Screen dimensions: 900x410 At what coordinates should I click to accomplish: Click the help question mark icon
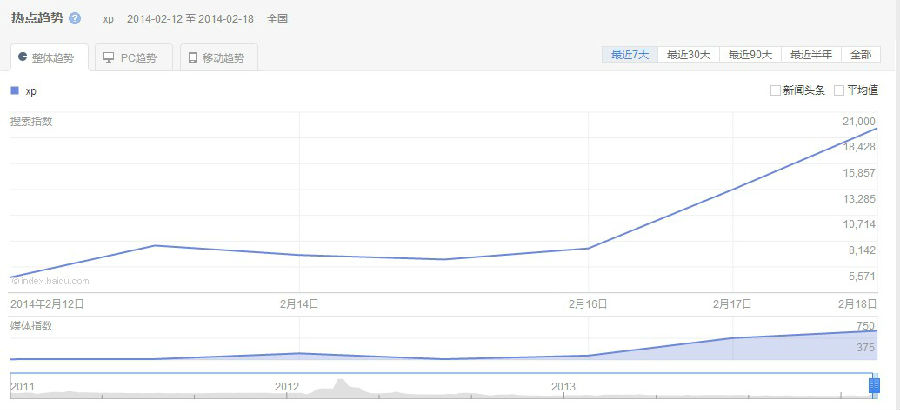coord(75,18)
